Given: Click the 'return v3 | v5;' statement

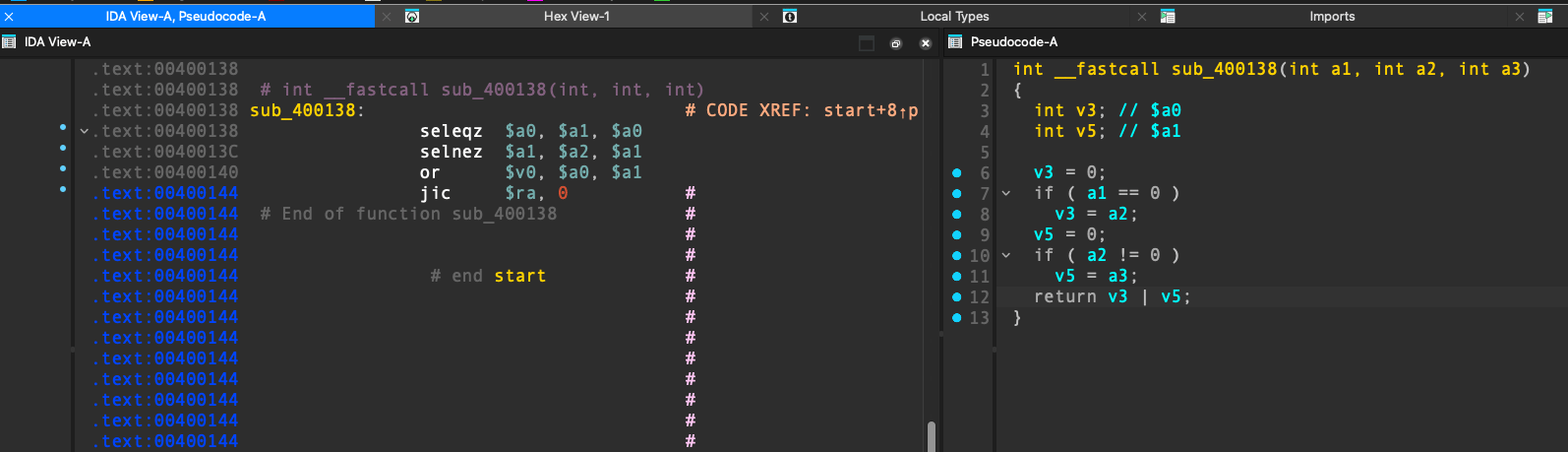Looking at the screenshot, I should [1113, 296].
